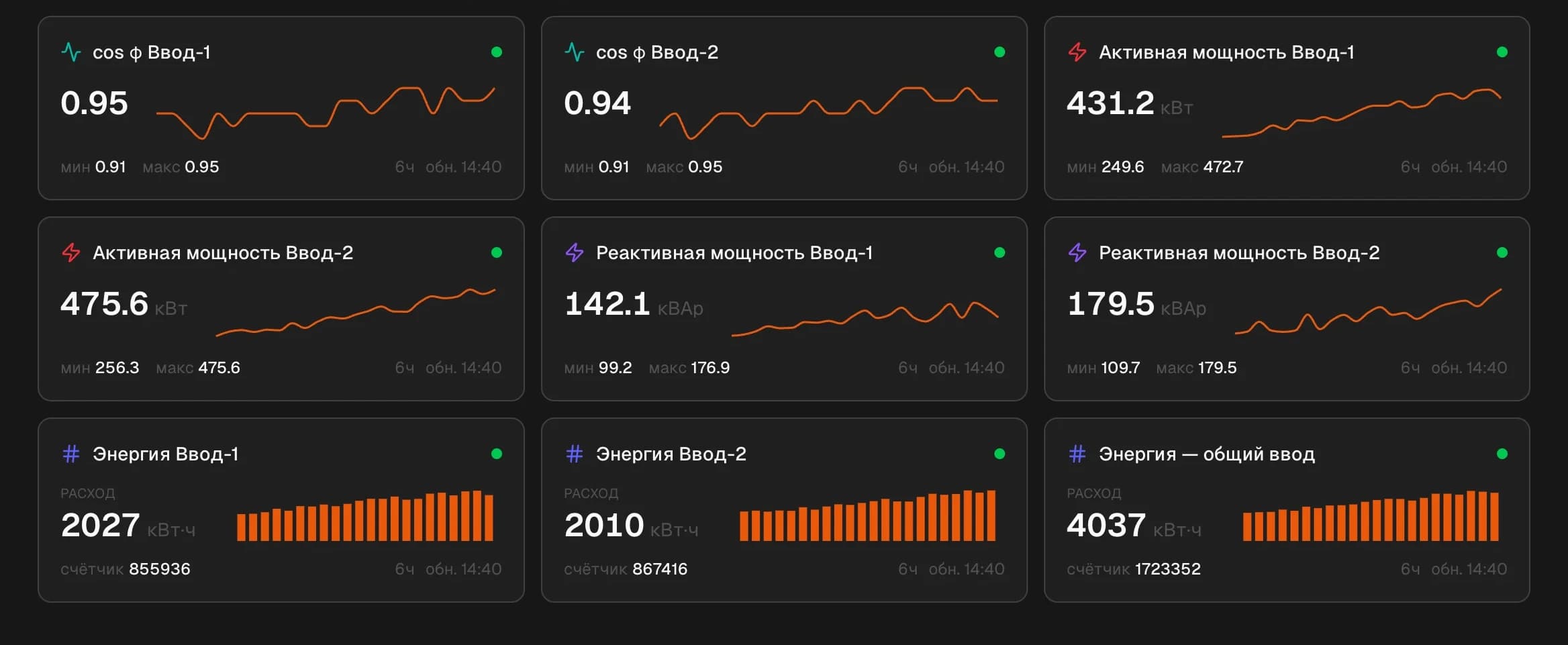Click green status dot on Реактивная мощность Ввод-2
This screenshot has width=1568, height=645.
(x=1502, y=252)
